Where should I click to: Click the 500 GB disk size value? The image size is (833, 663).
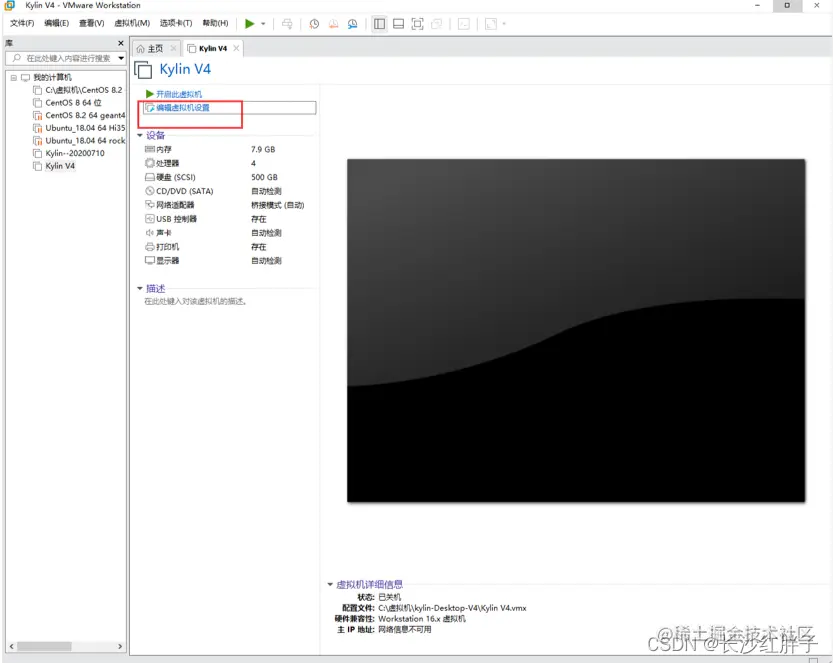[264, 177]
